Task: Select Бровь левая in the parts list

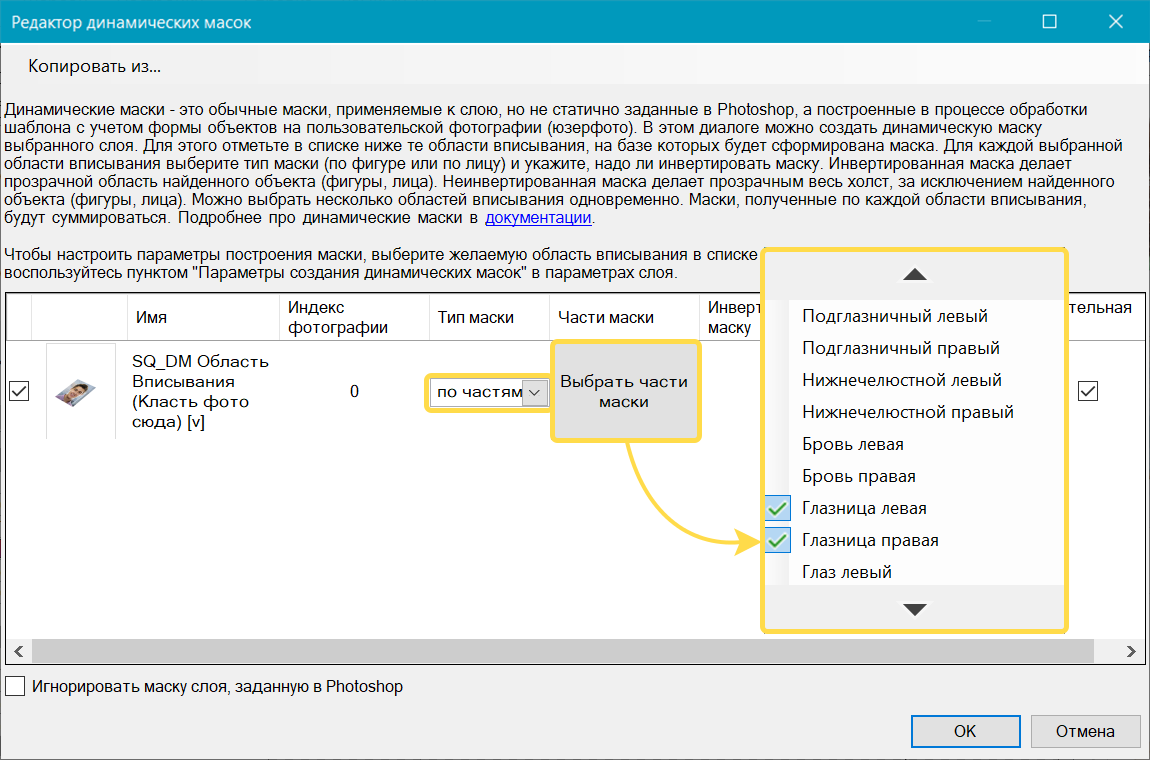Action: pyautogui.click(x=853, y=444)
